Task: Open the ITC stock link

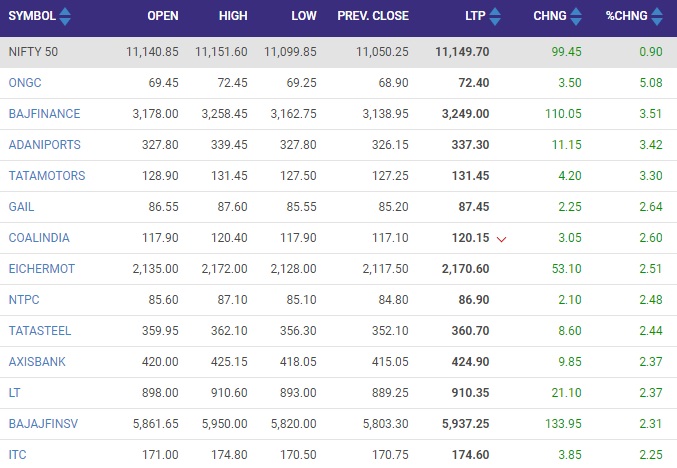Action: pyautogui.click(x=17, y=455)
